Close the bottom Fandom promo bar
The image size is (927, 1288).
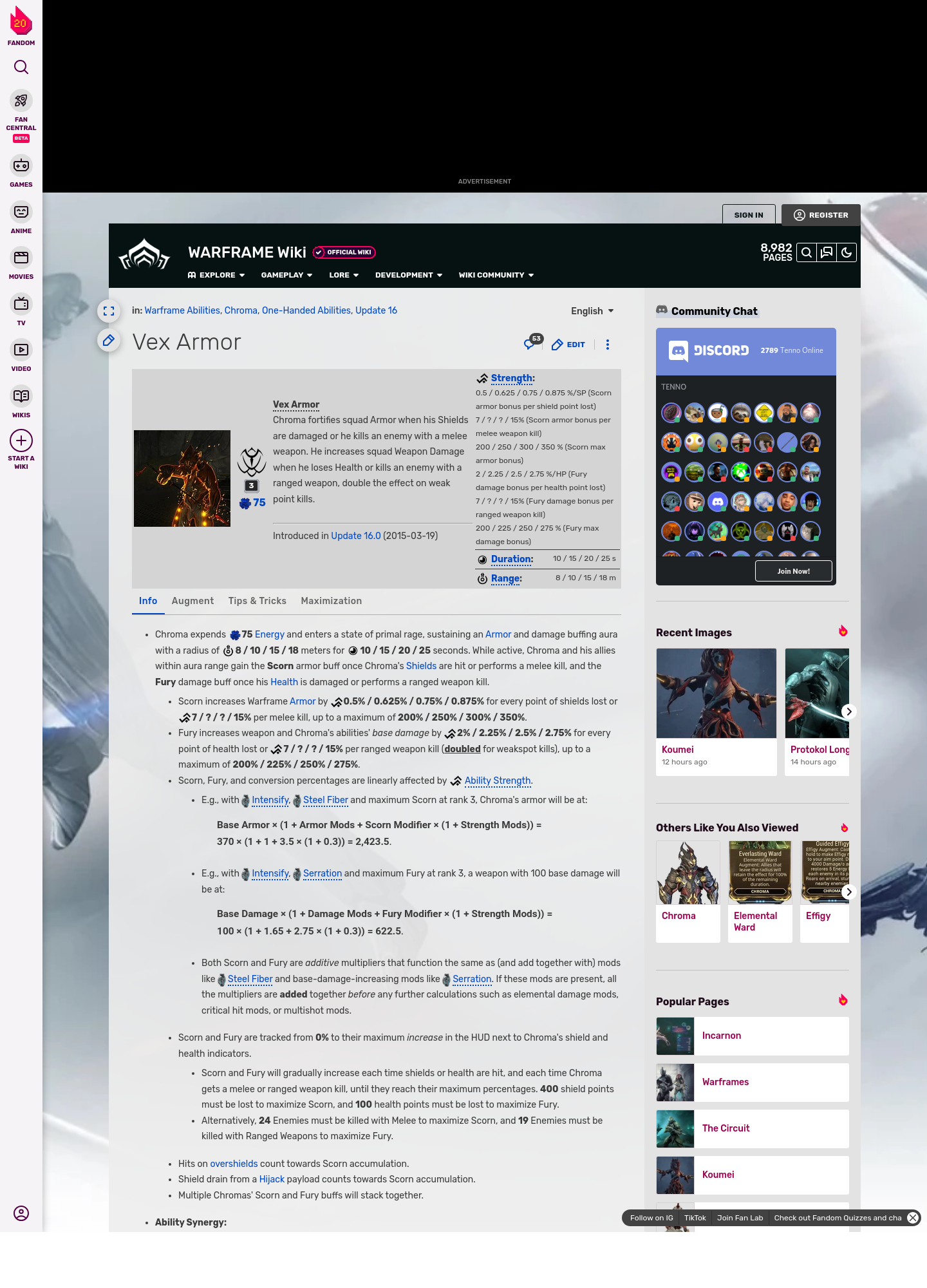coord(913,1218)
